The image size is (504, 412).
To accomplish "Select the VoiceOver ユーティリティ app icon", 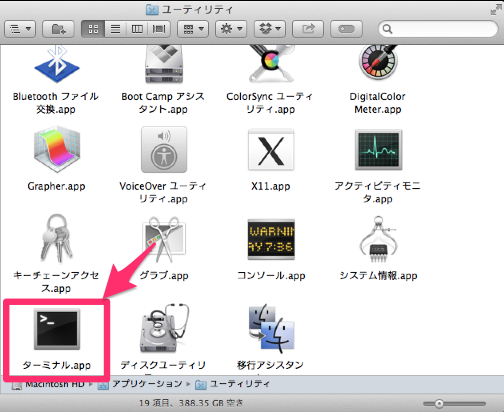I will (x=164, y=149).
